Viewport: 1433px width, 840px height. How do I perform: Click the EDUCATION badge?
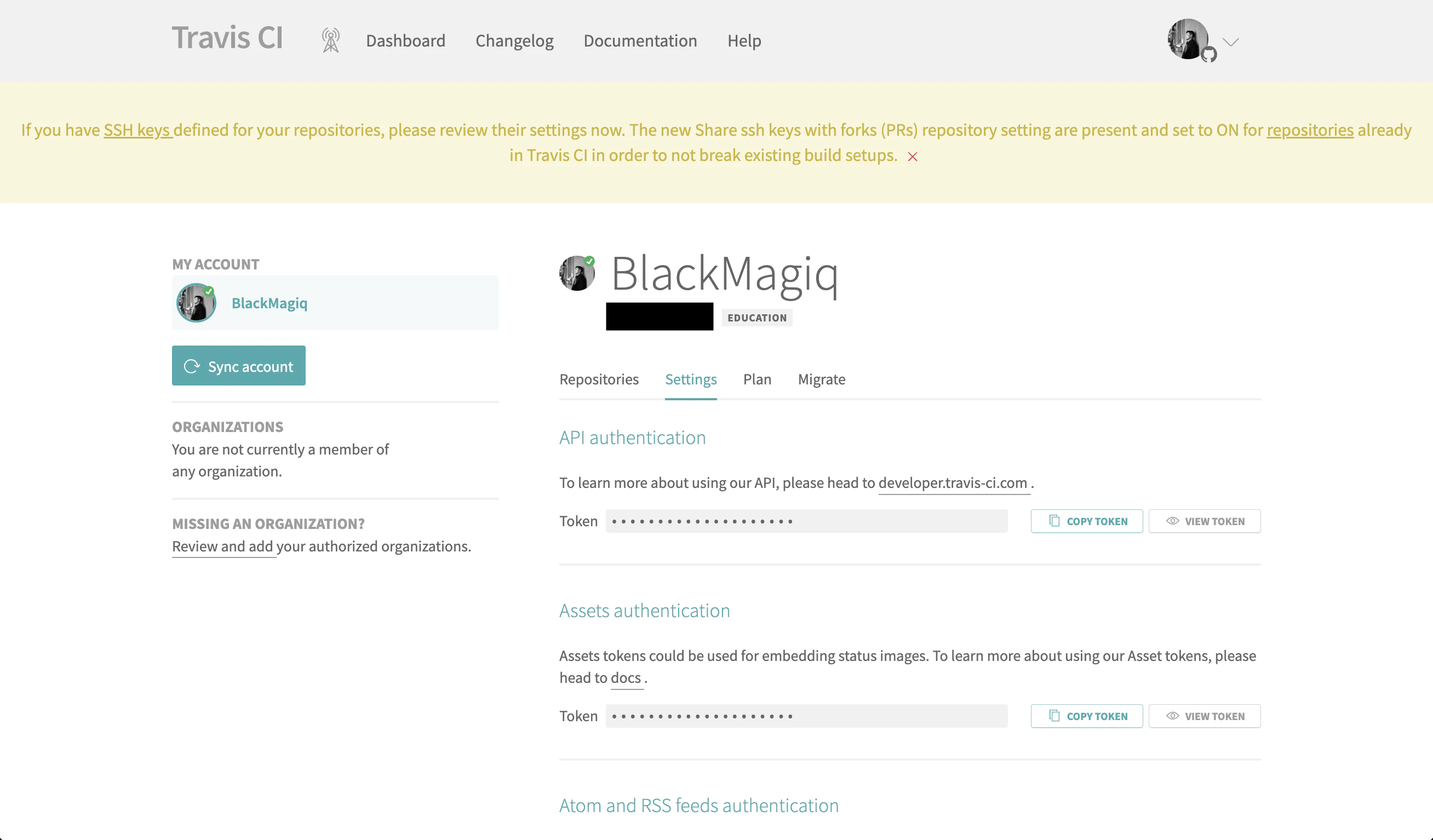tap(757, 318)
